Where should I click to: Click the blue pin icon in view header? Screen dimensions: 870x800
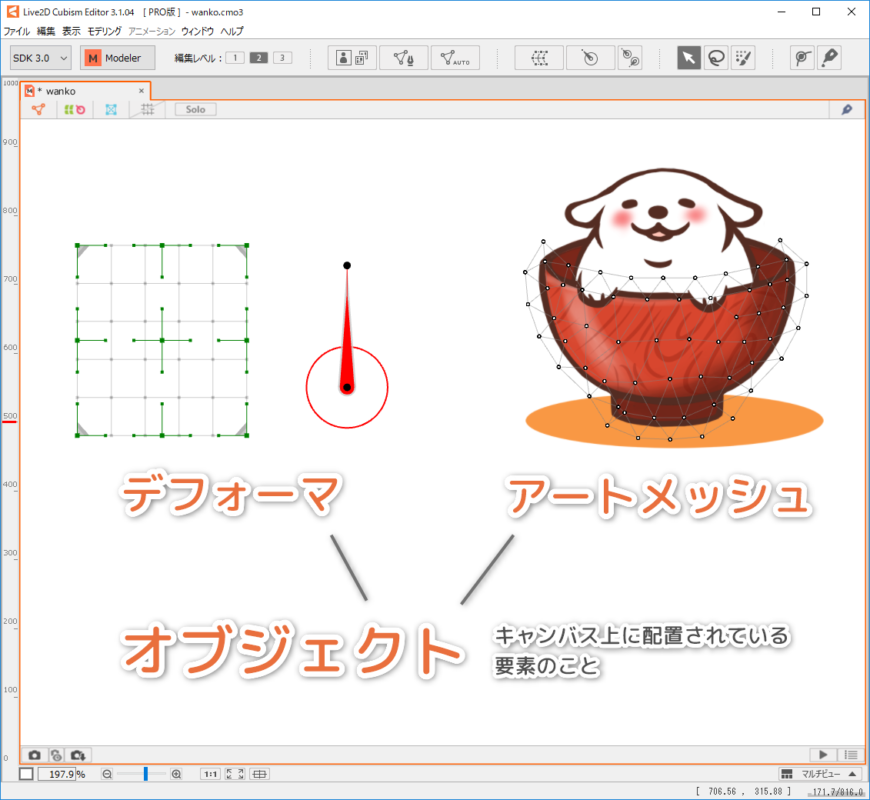[x=847, y=109]
